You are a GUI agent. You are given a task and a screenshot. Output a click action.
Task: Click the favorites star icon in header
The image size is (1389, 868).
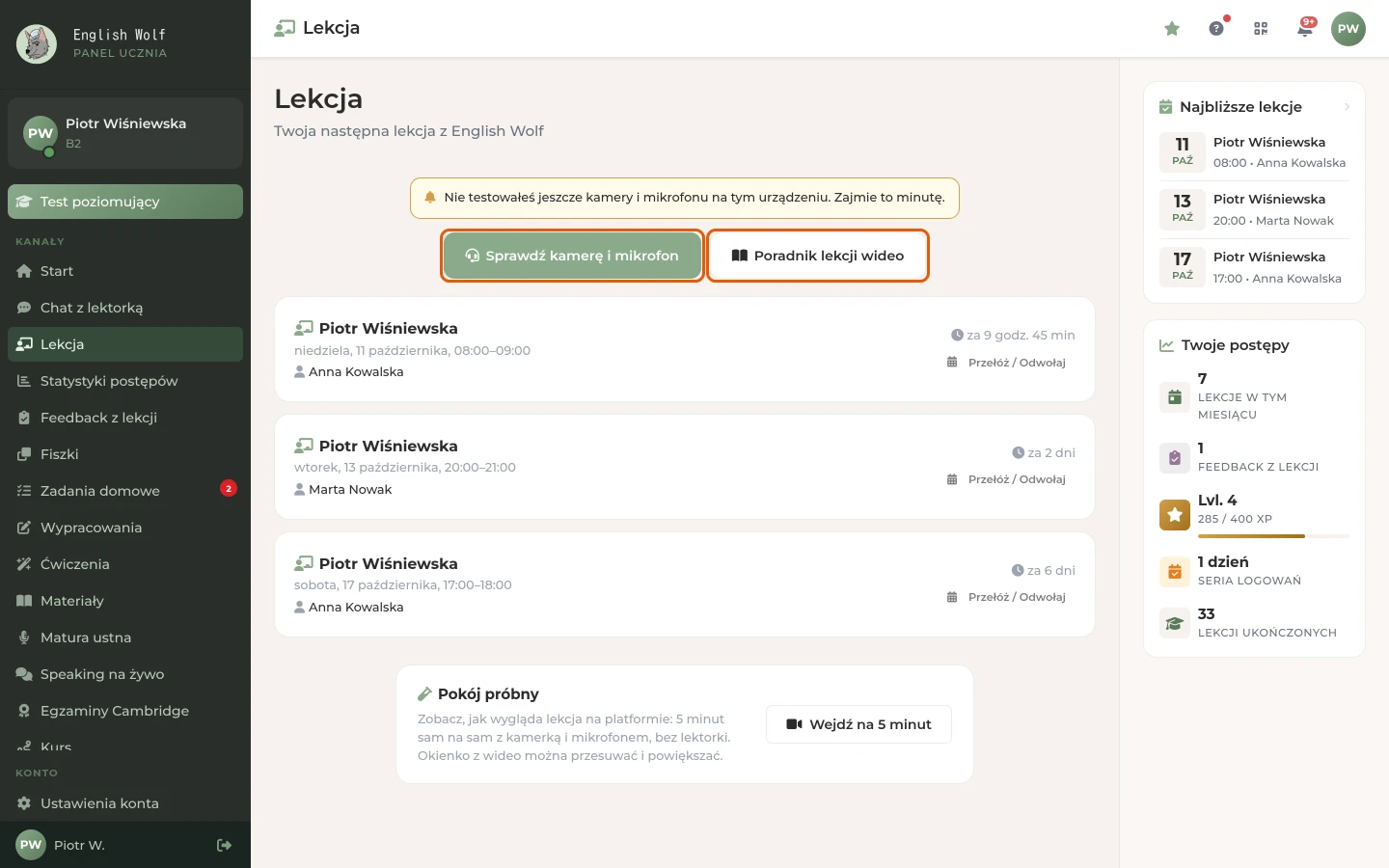[1172, 29]
